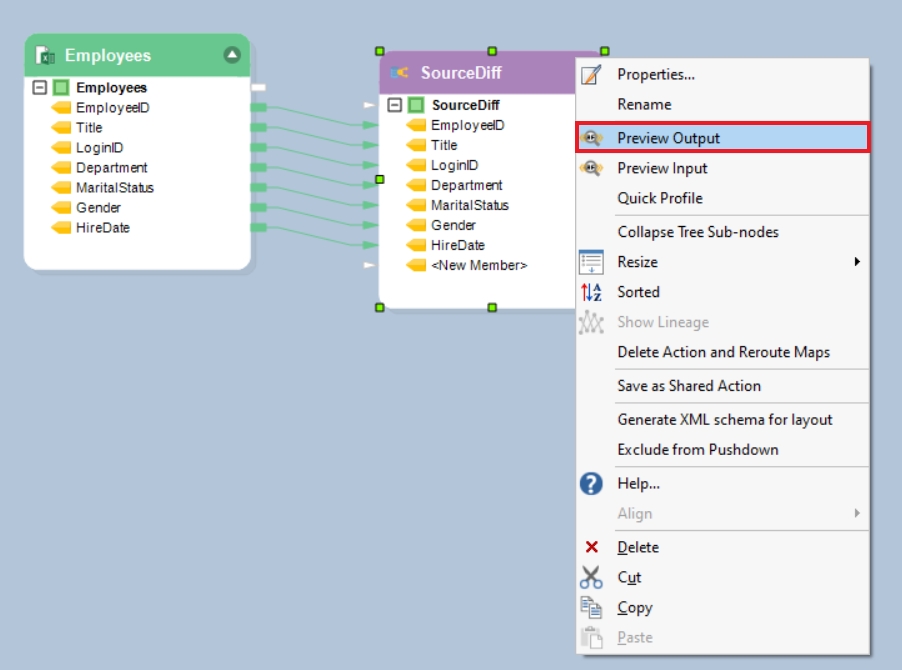Click the Resize layout icon
This screenshot has width=902, height=670.
591,262
